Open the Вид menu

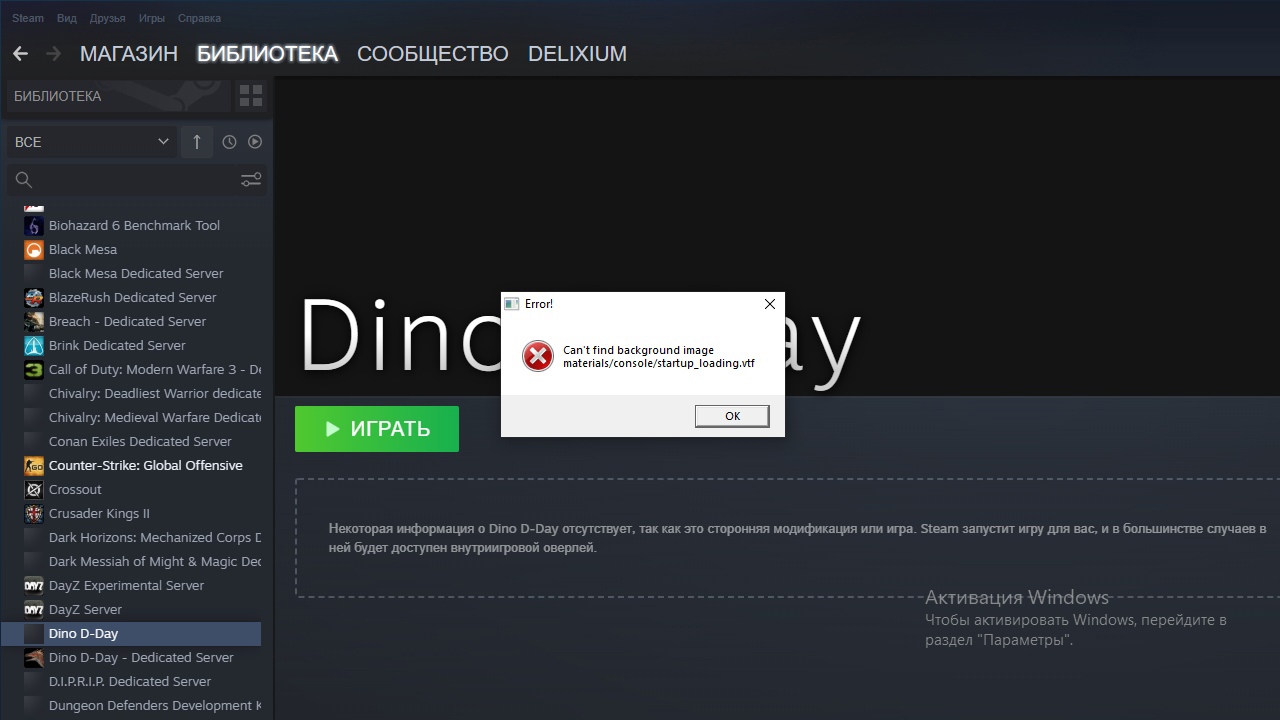point(67,18)
